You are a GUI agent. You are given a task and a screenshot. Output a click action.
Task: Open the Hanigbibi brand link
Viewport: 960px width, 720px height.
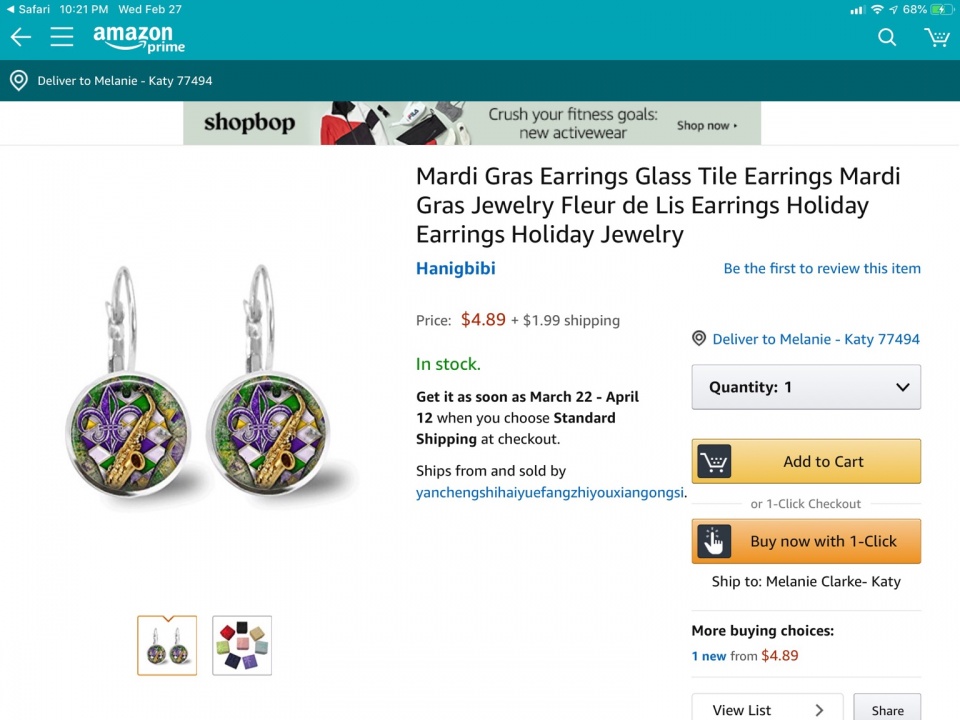coord(456,268)
